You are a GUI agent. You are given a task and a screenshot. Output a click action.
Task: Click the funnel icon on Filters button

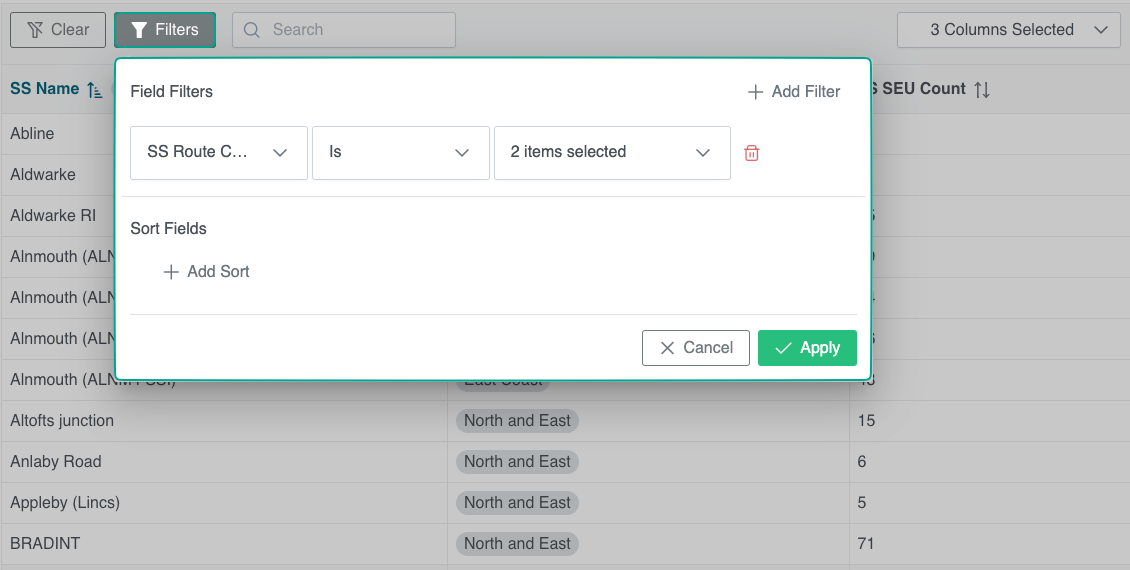139,30
